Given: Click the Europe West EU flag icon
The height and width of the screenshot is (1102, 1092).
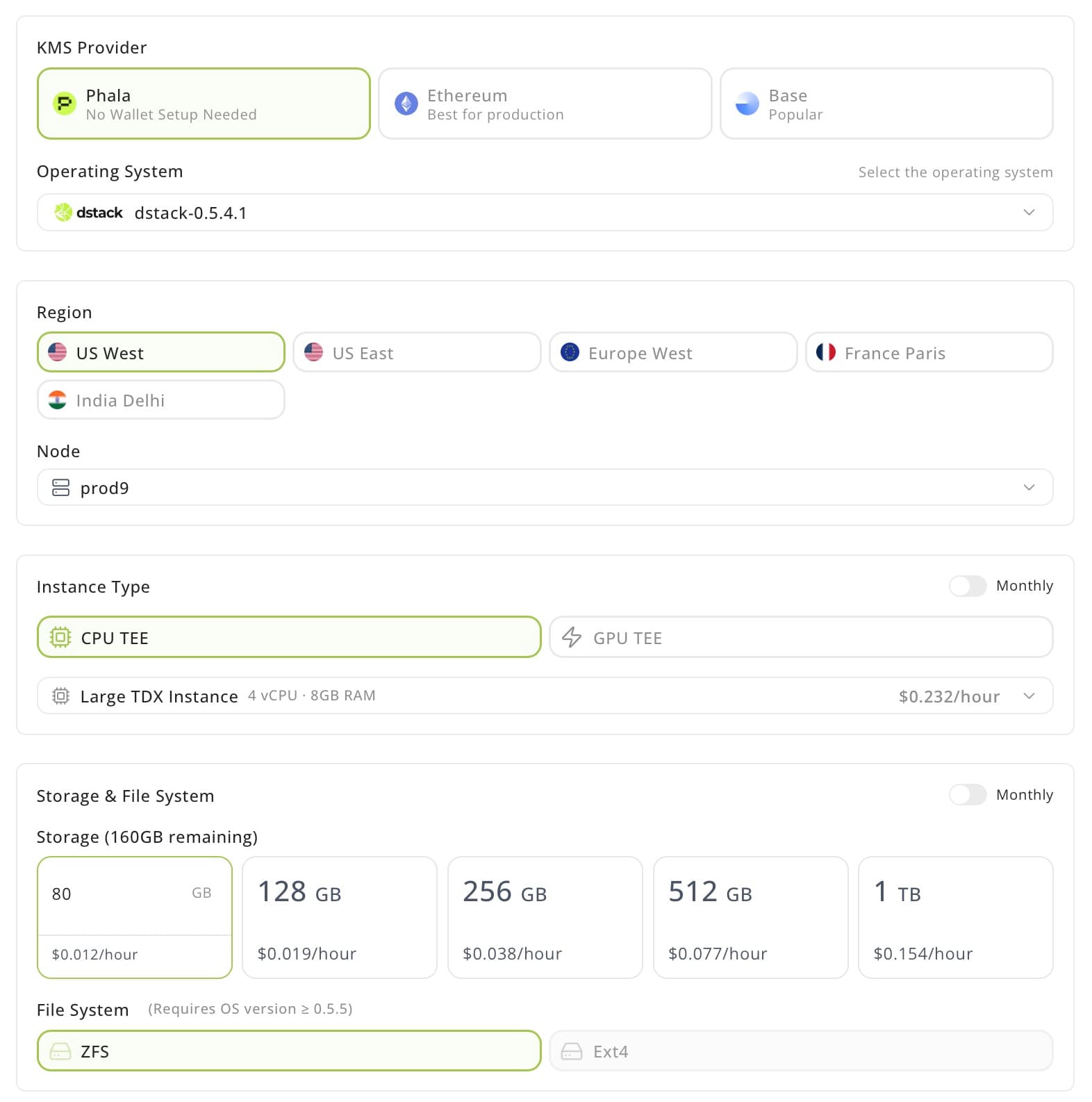Looking at the screenshot, I should coord(570,353).
